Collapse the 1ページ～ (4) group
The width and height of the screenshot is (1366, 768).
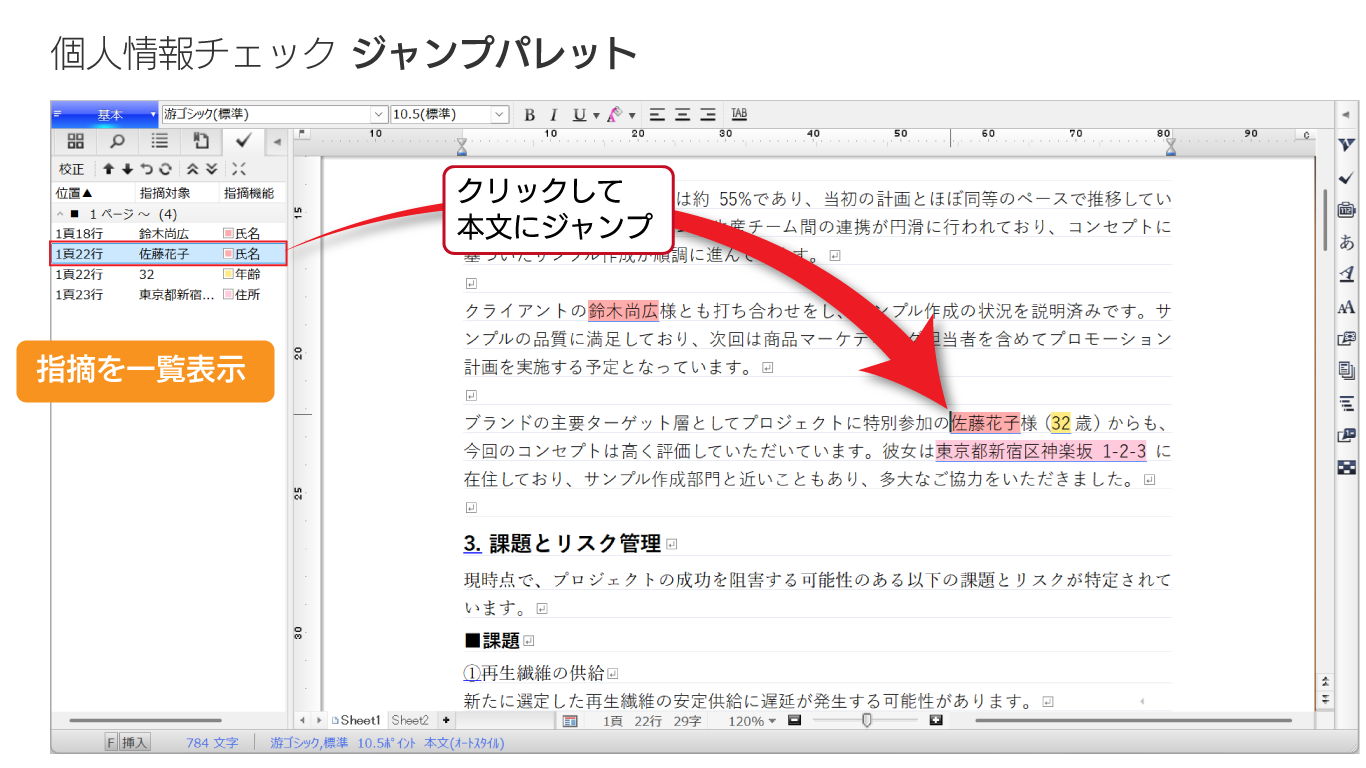tap(60, 214)
